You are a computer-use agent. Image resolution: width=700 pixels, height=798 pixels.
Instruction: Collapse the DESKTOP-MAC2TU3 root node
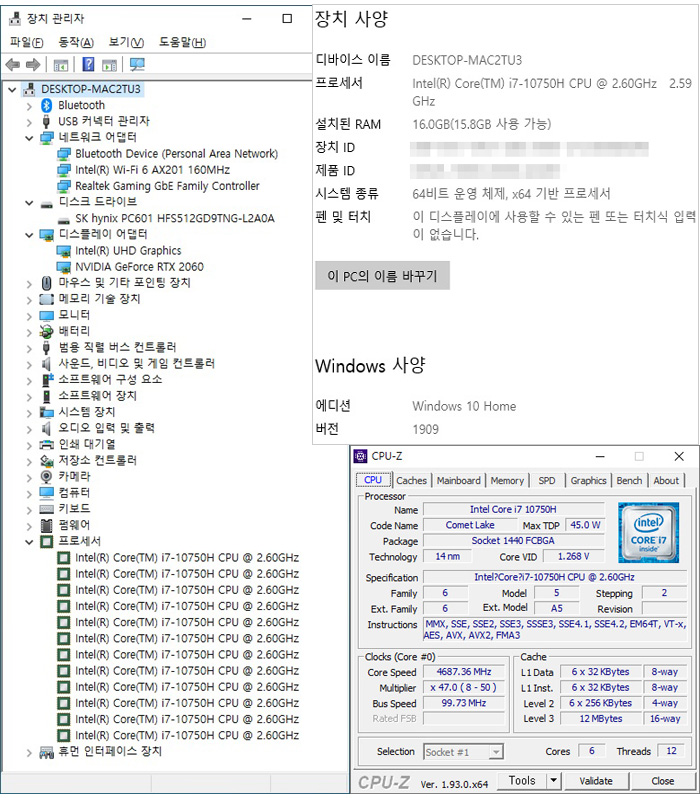point(13,90)
